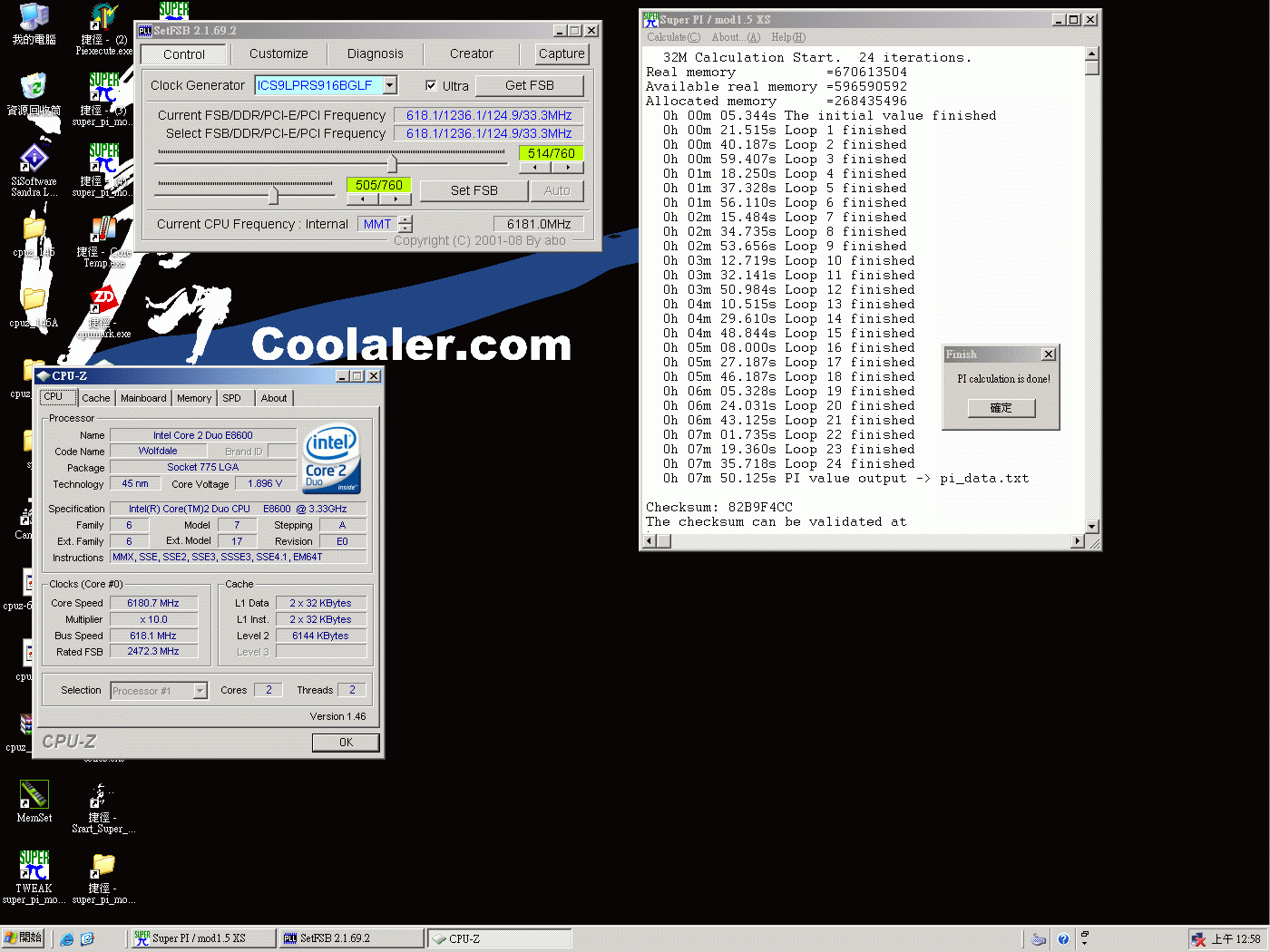The width and height of the screenshot is (1270, 952).
Task: Open the Clock Generator dropdown
Action: [x=390, y=85]
